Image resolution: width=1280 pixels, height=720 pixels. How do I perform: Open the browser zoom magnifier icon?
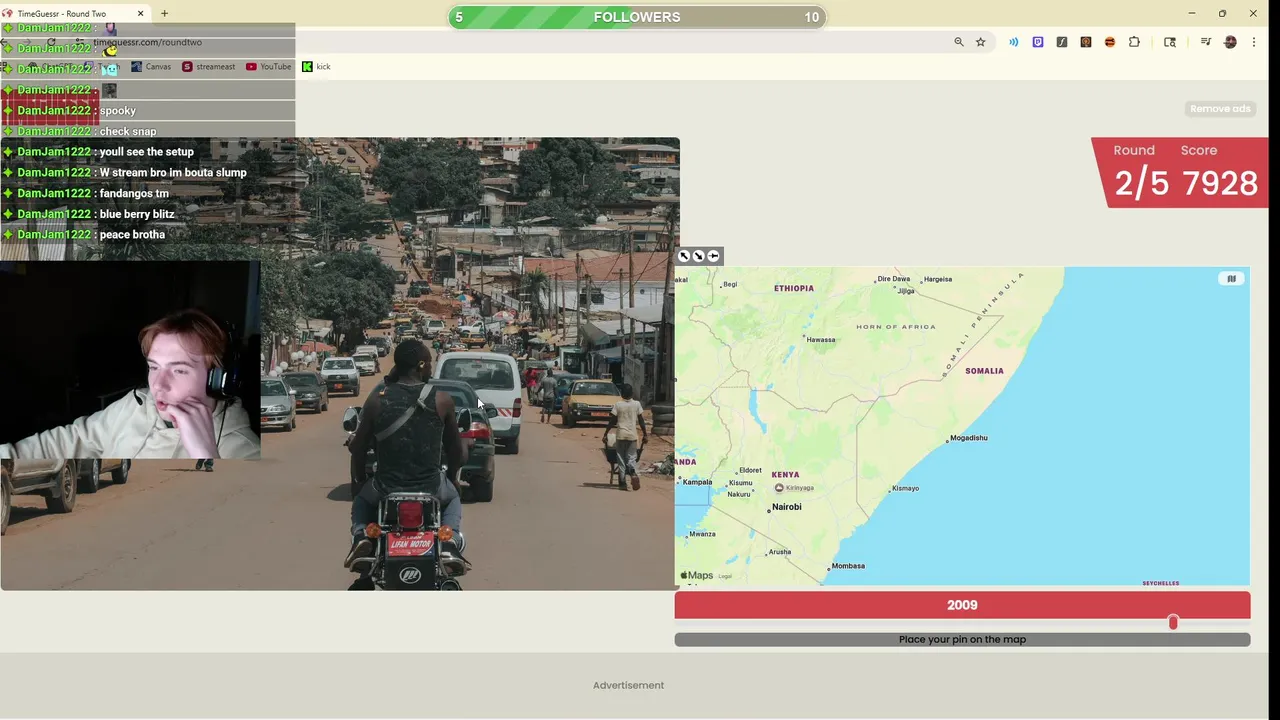(x=959, y=42)
